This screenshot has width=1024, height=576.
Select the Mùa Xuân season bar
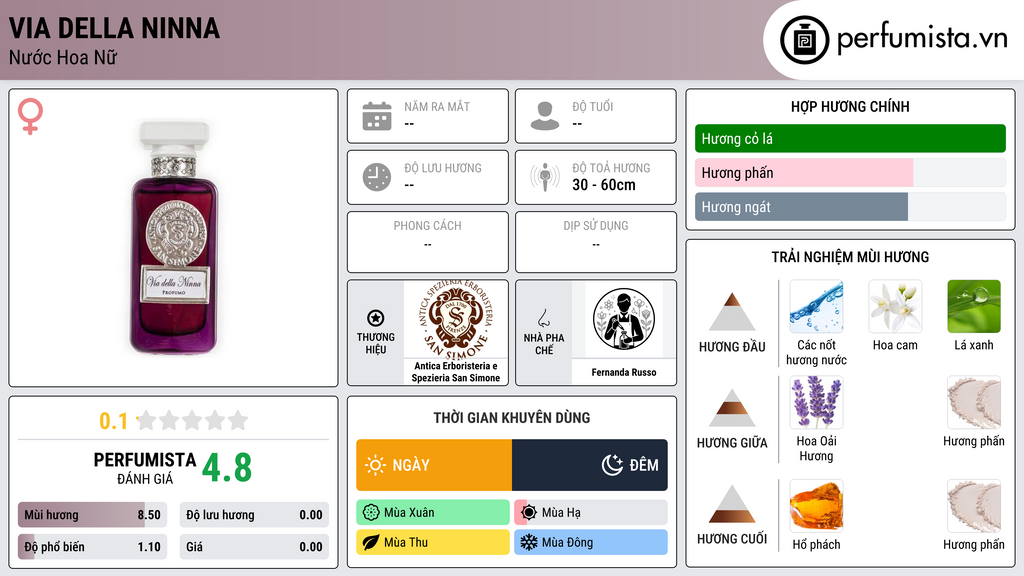pyautogui.click(x=433, y=513)
